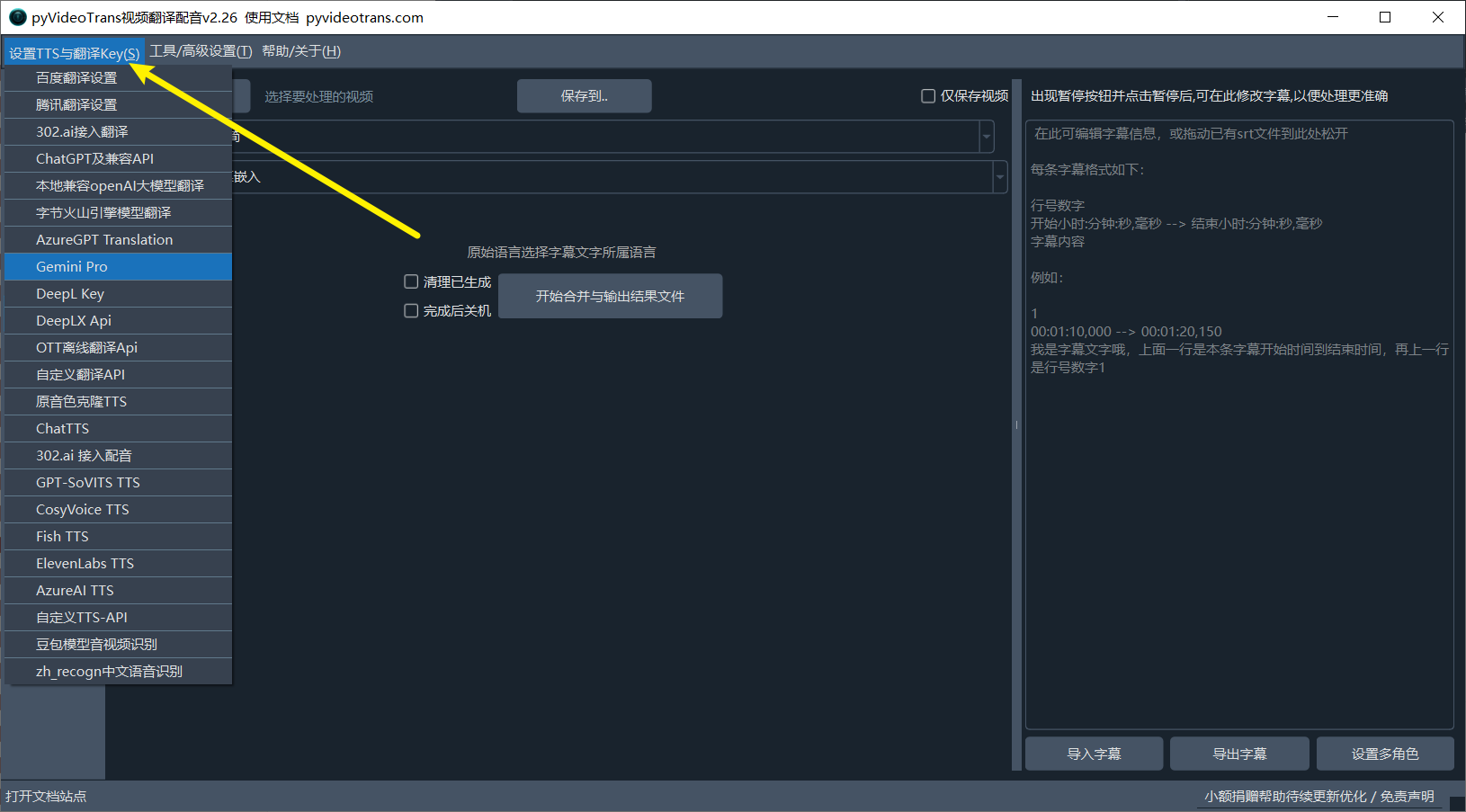The image size is (1466, 812).
Task: Open the 工具/高级设置 menu
Action: coord(201,51)
